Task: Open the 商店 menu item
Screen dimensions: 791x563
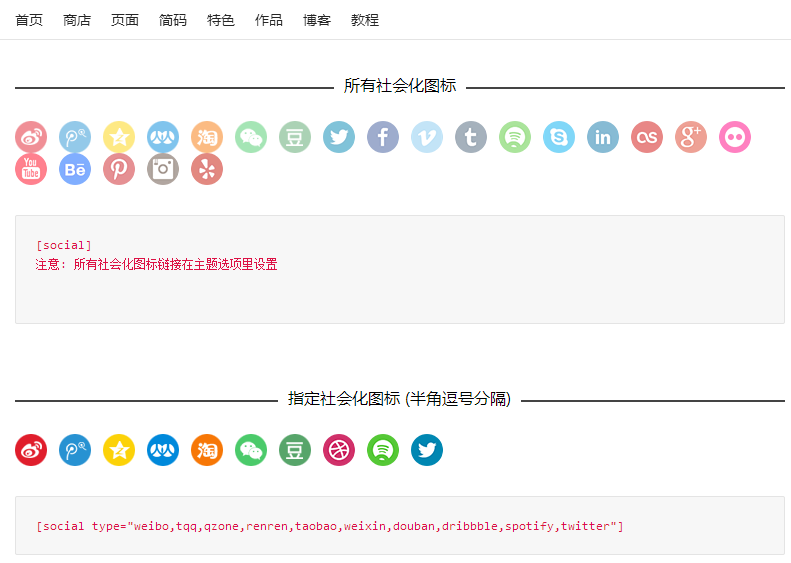Action: [x=77, y=20]
